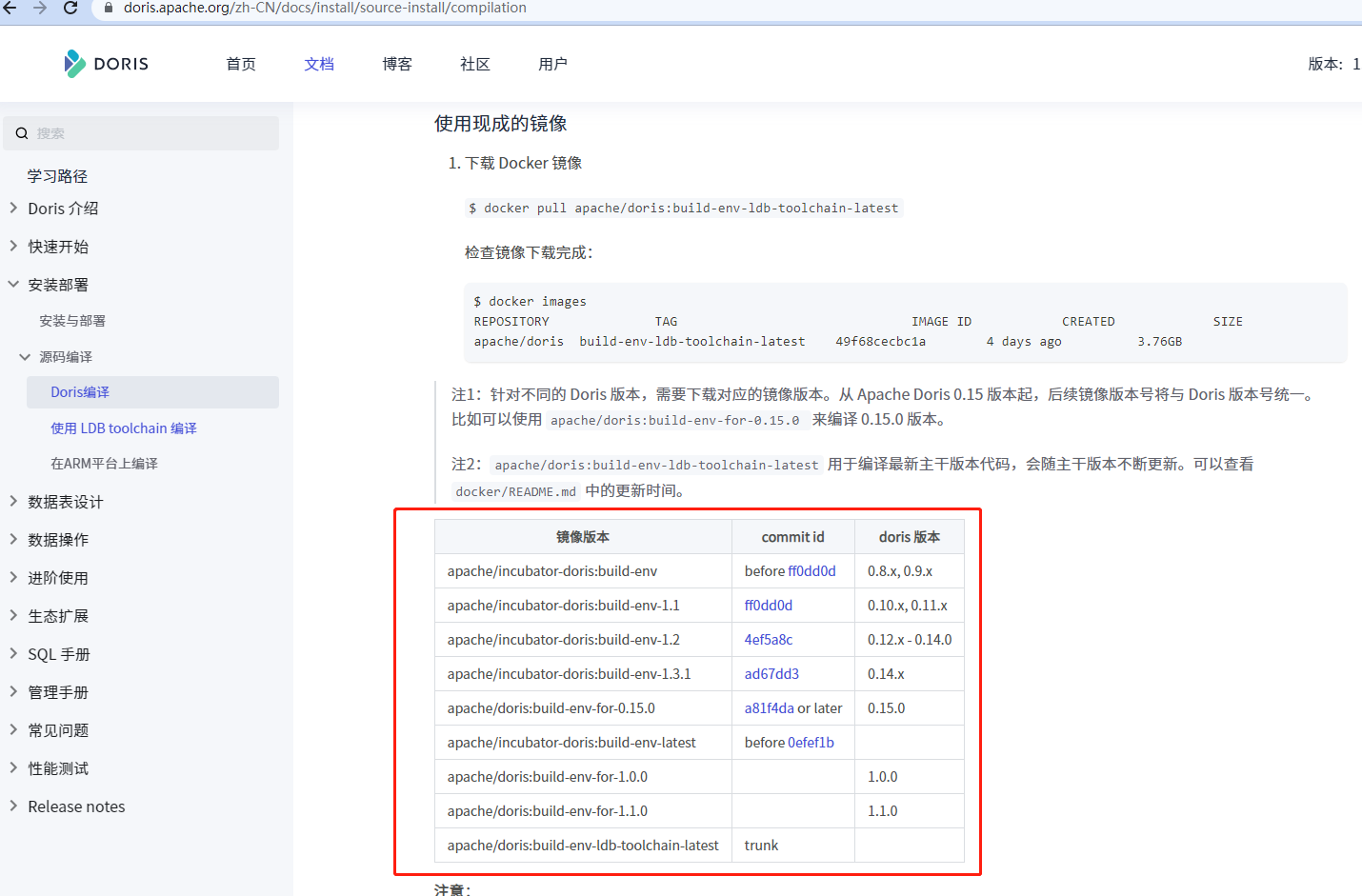Expand the Release notes section chevron
The image size is (1362, 896).
tap(13, 806)
